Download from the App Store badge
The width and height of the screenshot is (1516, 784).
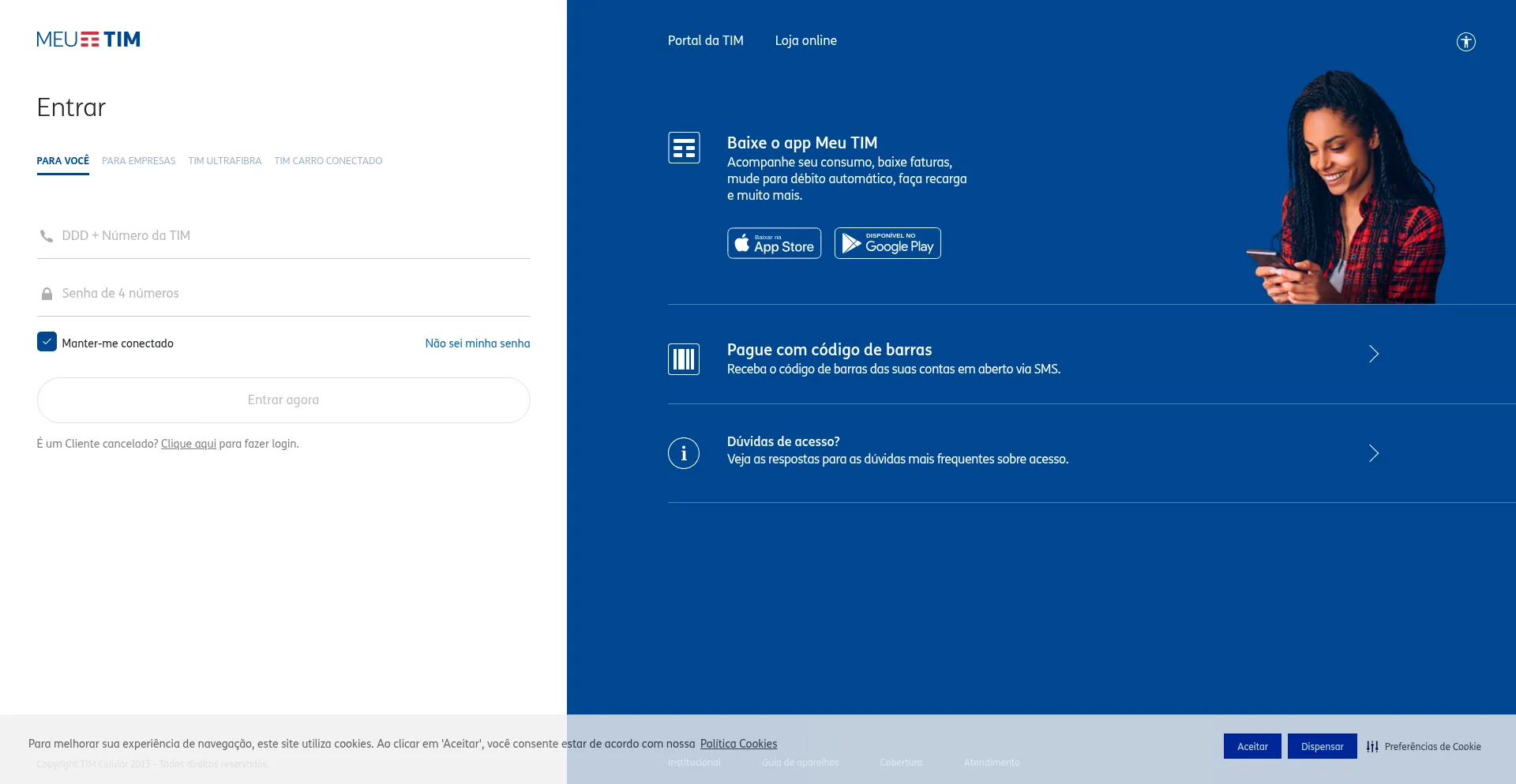[x=774, y=243]
